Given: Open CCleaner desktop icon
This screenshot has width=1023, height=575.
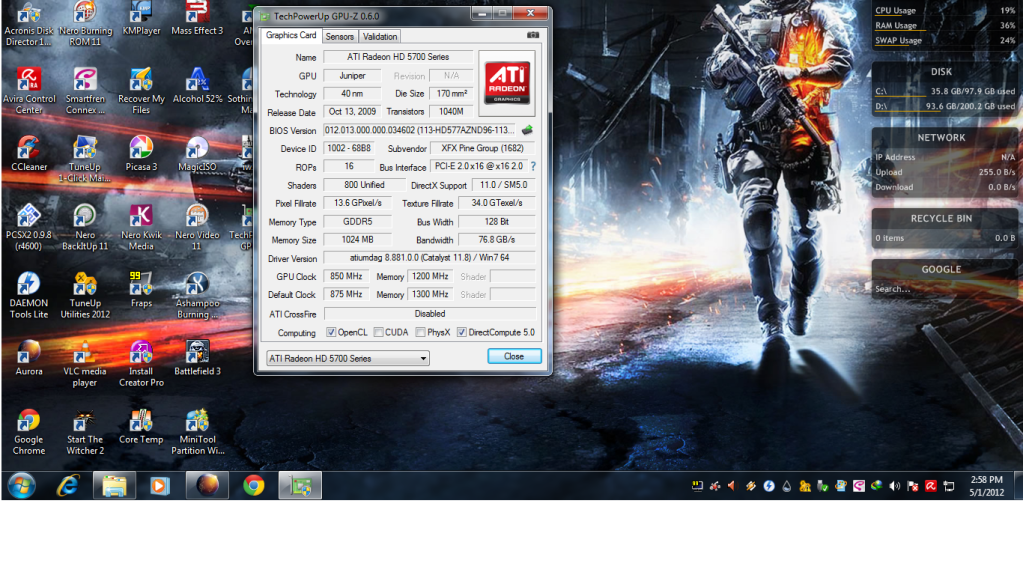Looking at the screenshot, I should pos(29,154).
